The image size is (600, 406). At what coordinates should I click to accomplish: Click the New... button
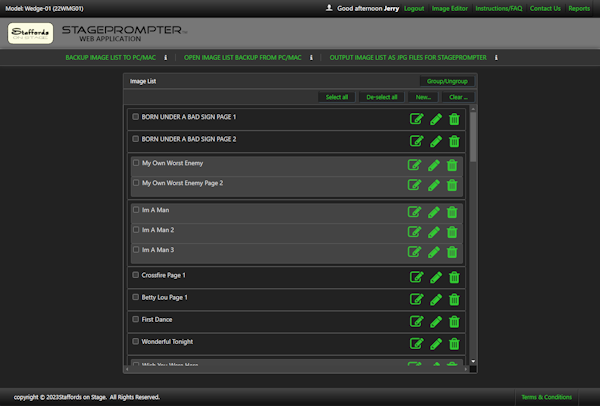click(x=423, y=97)
